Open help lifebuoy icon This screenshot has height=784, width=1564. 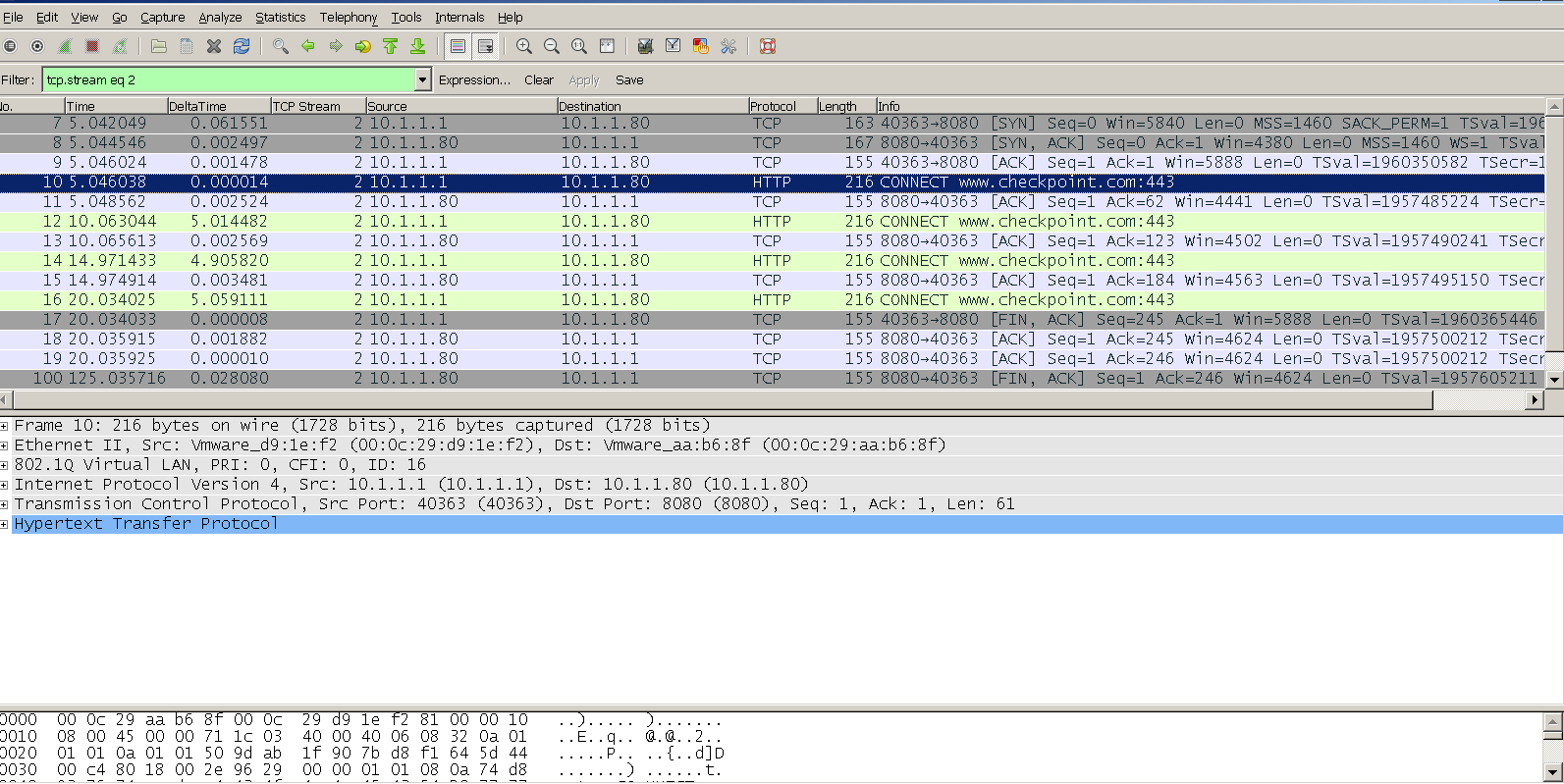tap(768, 46)
